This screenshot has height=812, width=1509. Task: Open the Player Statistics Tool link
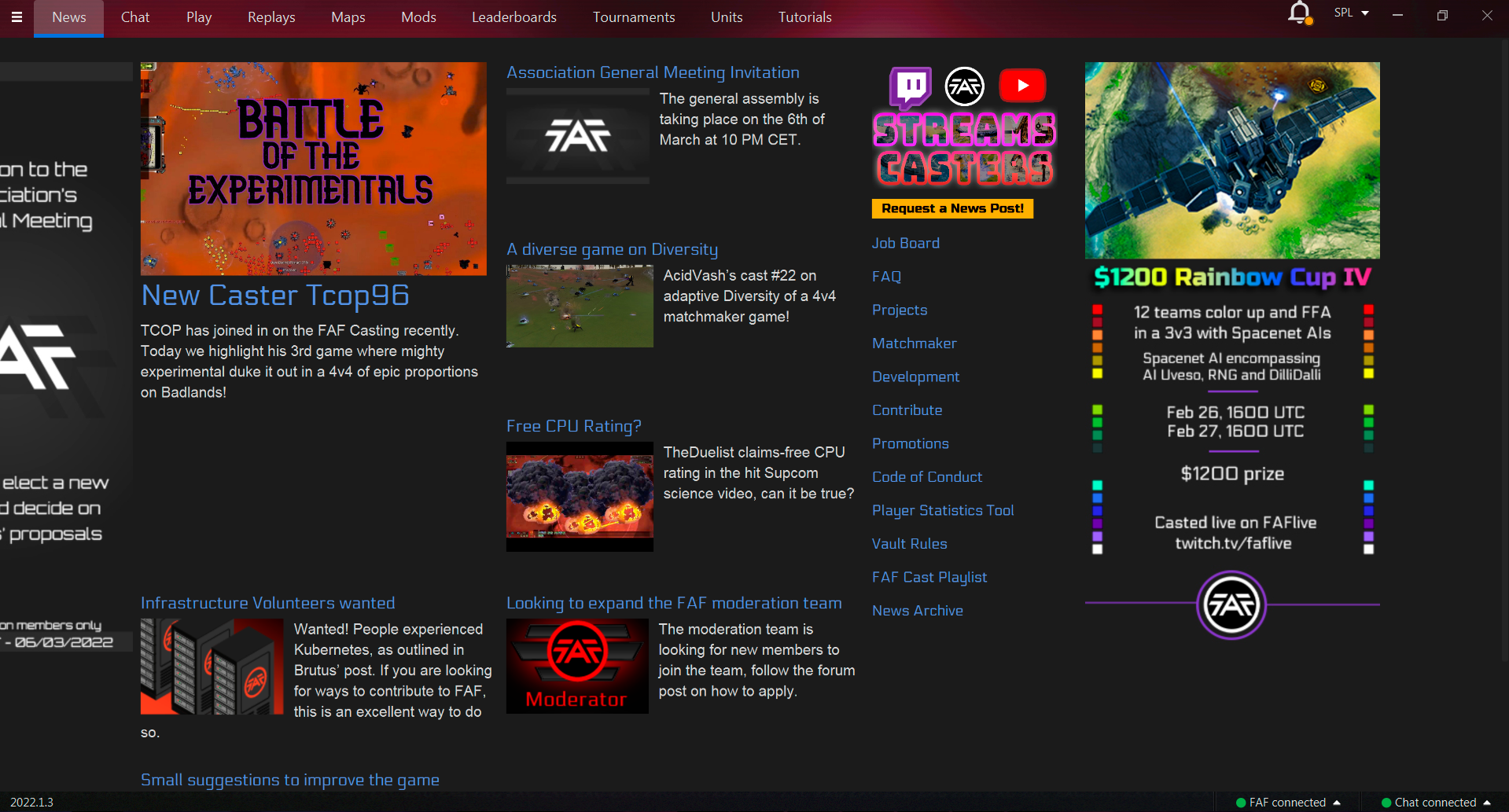(943, 511)
